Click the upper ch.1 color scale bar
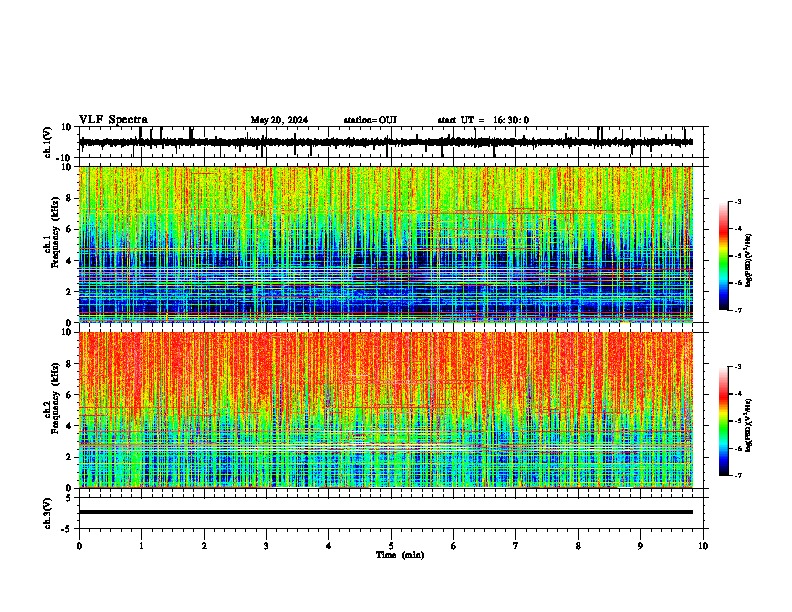The width and height of the screenshot is (792, 612). point(724,256)
